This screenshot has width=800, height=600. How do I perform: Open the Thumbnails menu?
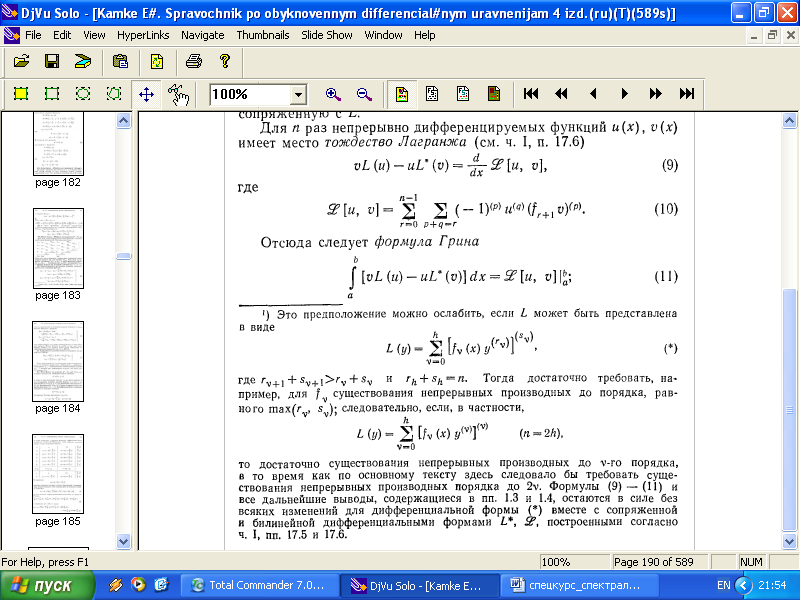coord(263,35)
